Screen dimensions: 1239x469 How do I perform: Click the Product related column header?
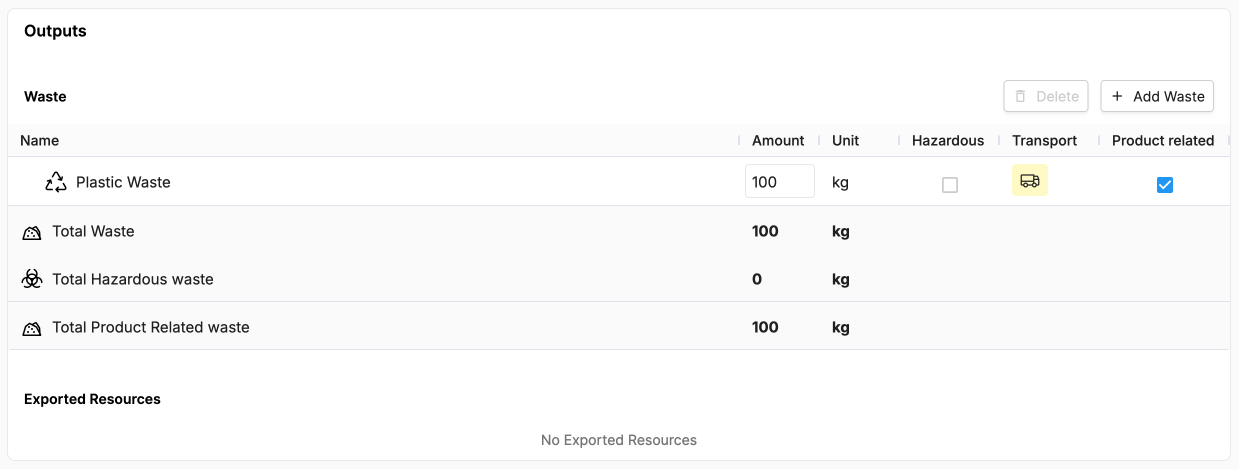[x=1162, y=141]
